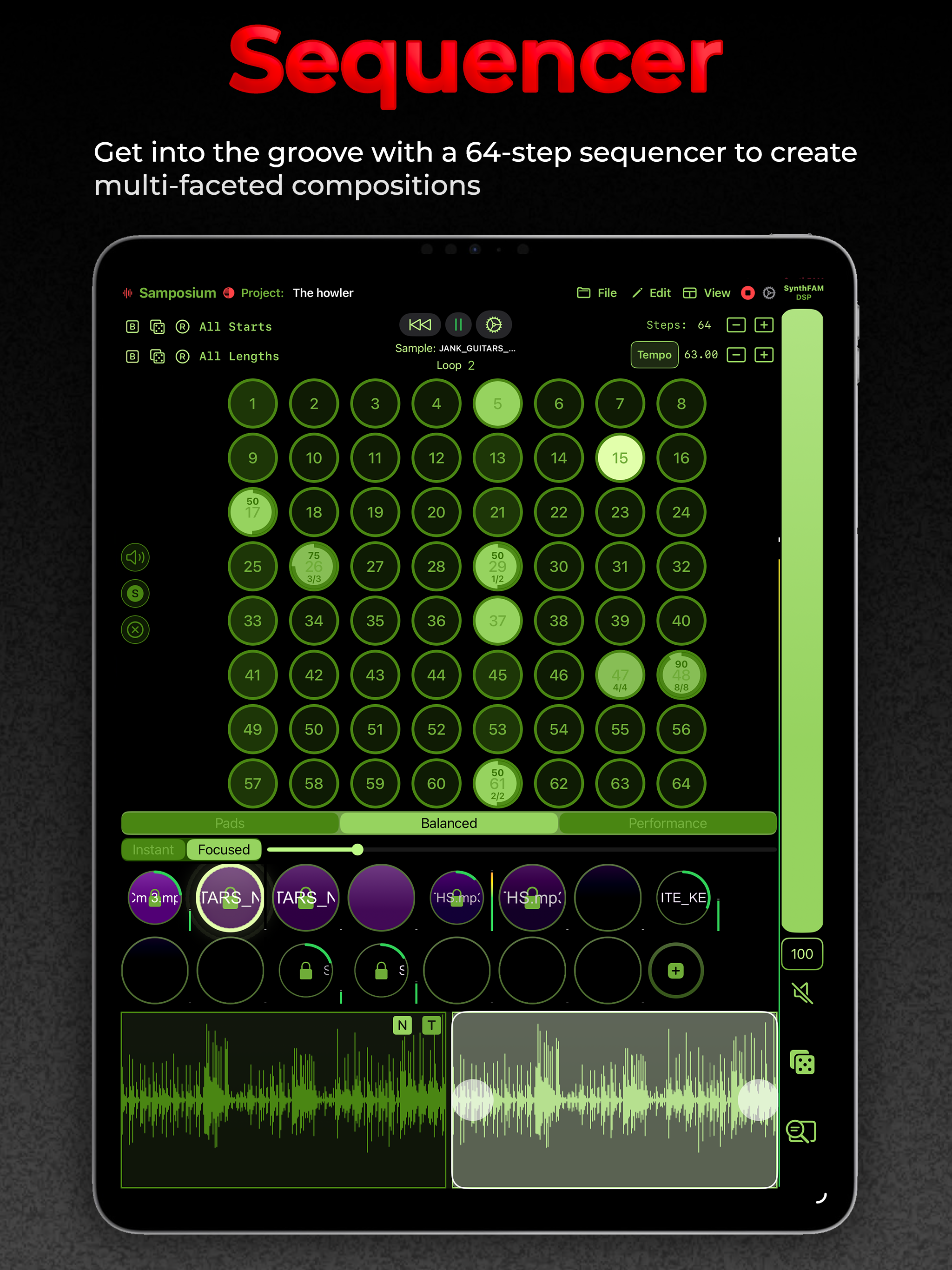Click the B icon beside All Lengths
The height and width of the screenshot is (1270, 952).
point(132,357)
